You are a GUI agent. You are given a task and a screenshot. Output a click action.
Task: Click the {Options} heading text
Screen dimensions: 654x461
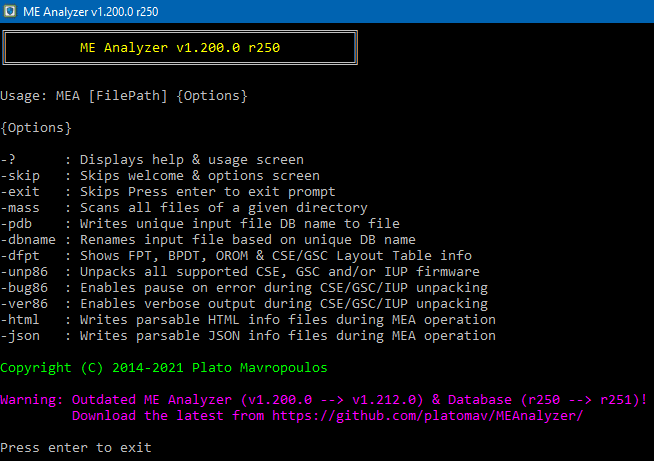tap(36, 128)
